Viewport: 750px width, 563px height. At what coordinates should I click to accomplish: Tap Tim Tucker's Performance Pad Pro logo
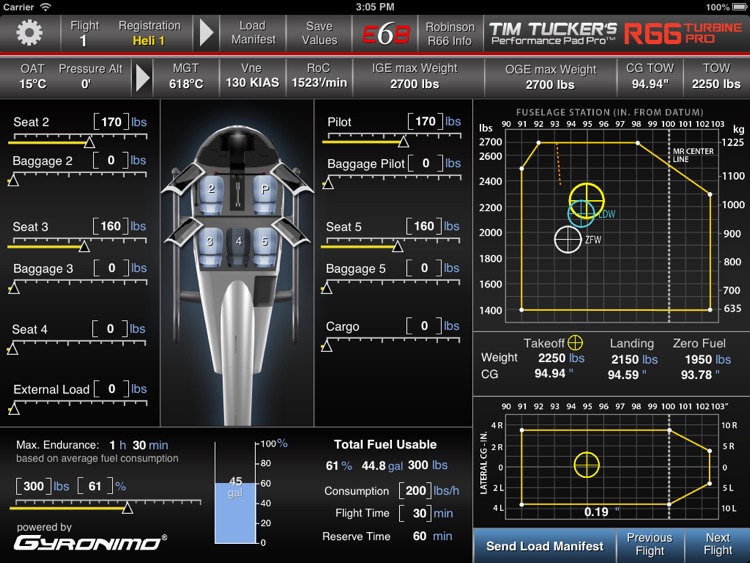point(553,33)
